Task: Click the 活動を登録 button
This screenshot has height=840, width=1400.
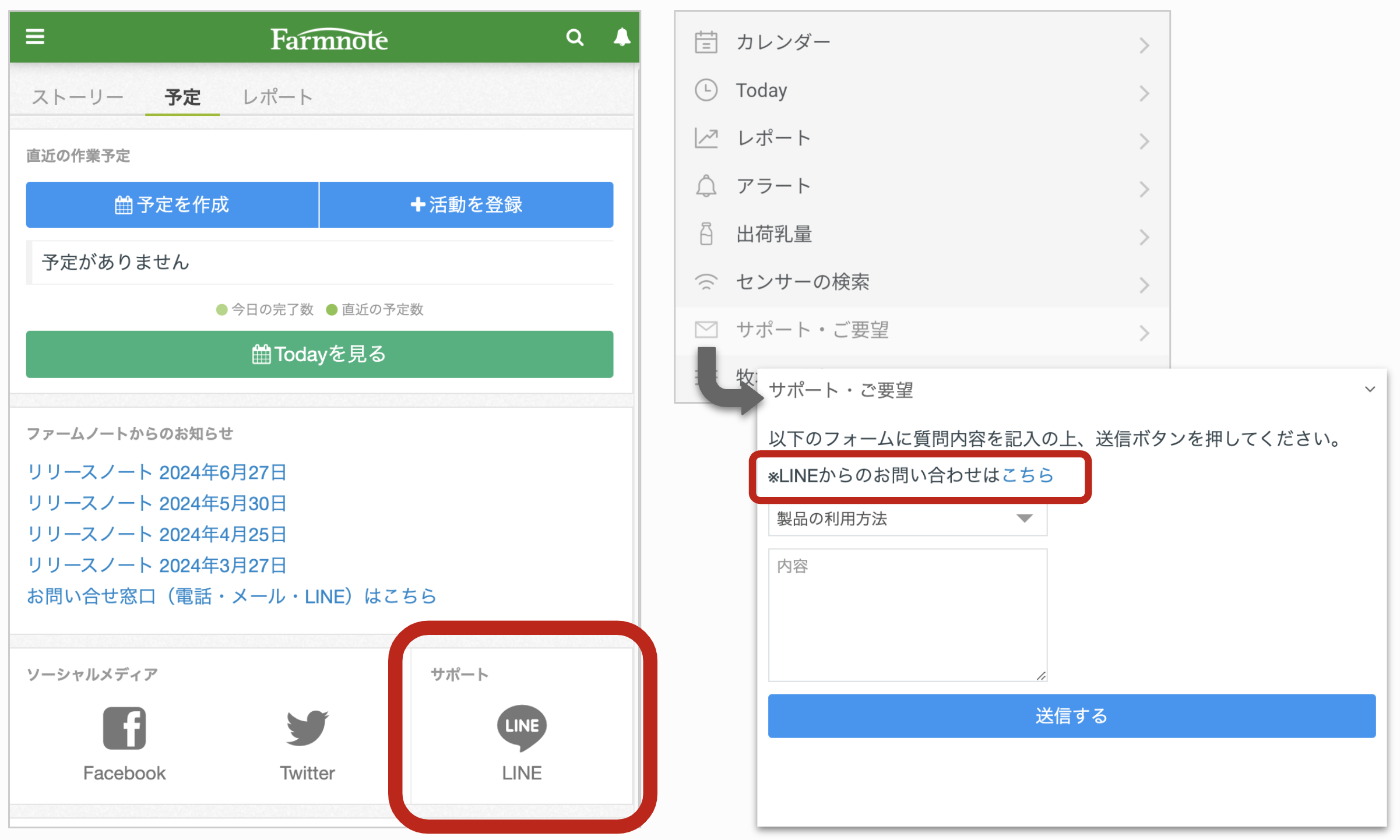Action: (x=466, y=204)
